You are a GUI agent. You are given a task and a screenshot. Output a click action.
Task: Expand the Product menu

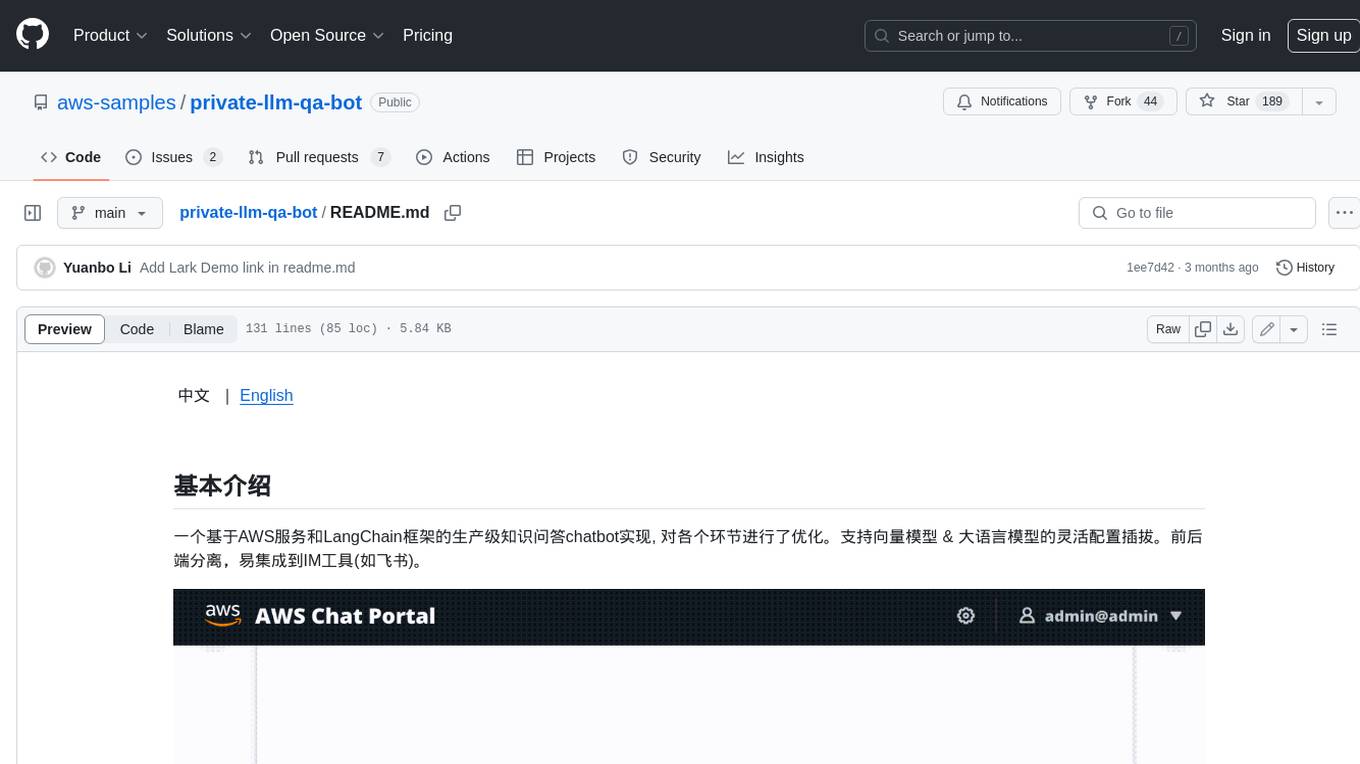coord(110,35)
